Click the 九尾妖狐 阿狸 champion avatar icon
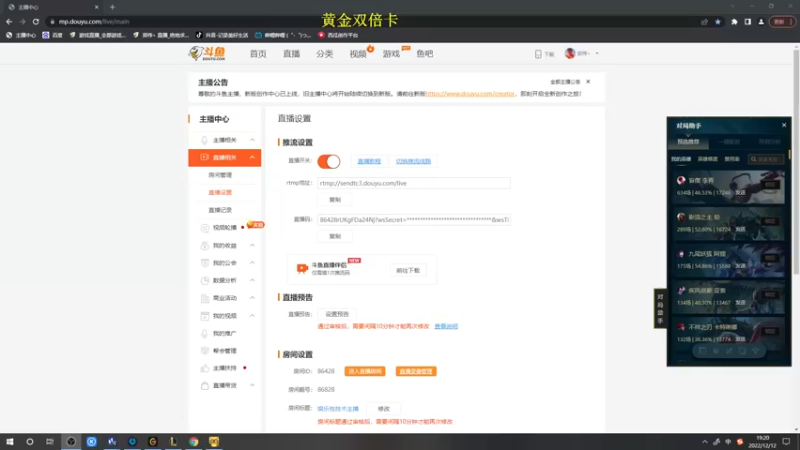This screenshot has width=800, height=450. click(x=681, y=254)
